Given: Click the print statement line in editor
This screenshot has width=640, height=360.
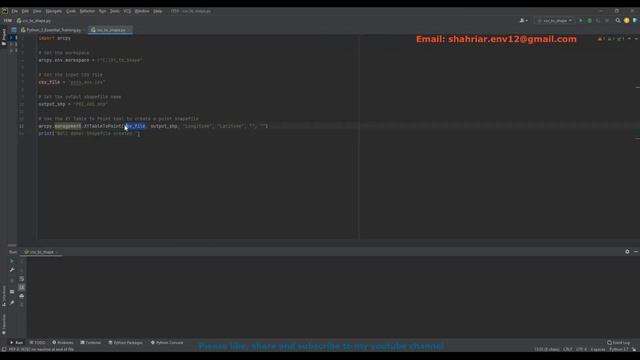Looking at the screenshot, I should 89,133.
